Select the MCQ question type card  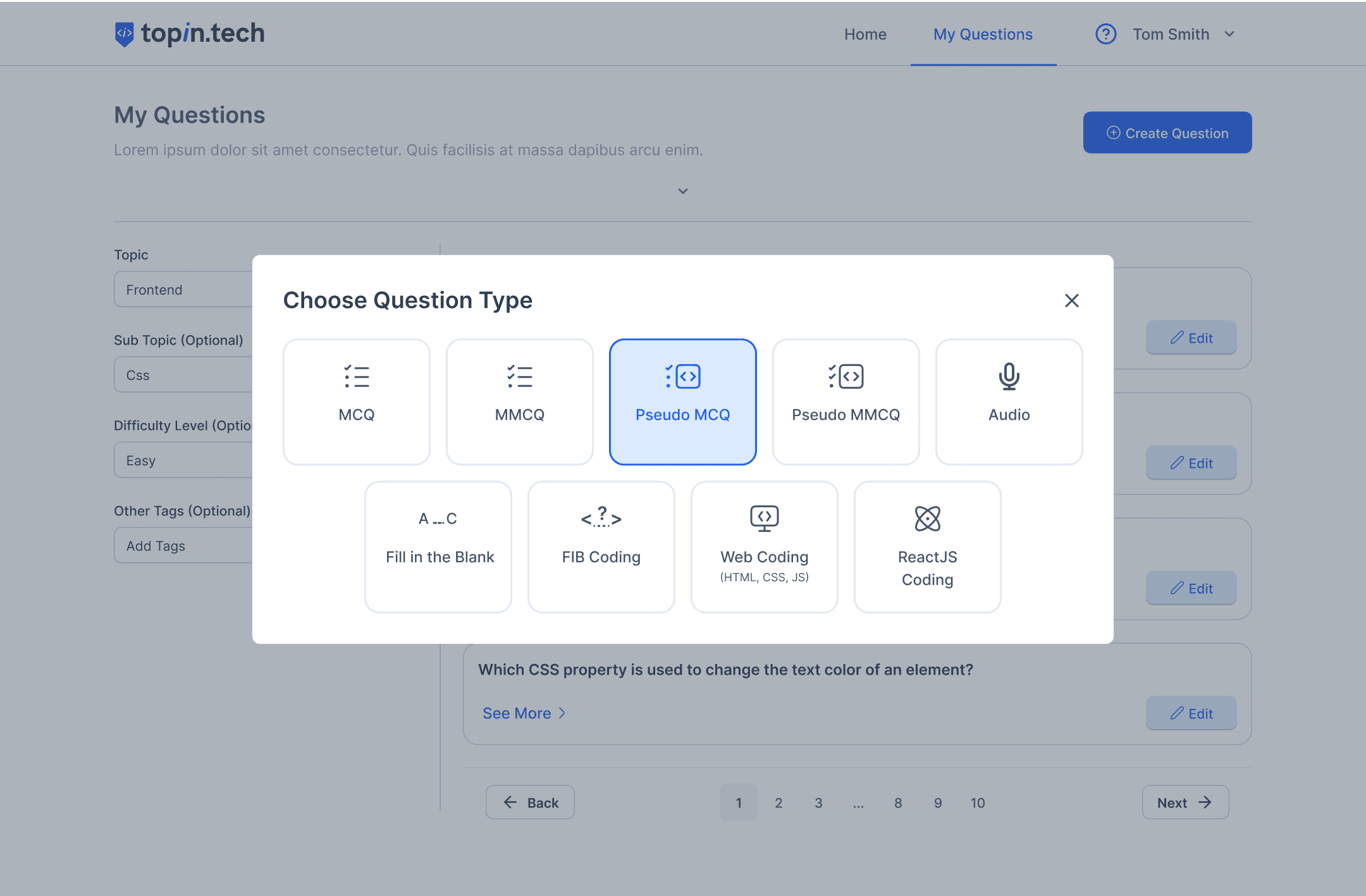[x=356, y=402]
